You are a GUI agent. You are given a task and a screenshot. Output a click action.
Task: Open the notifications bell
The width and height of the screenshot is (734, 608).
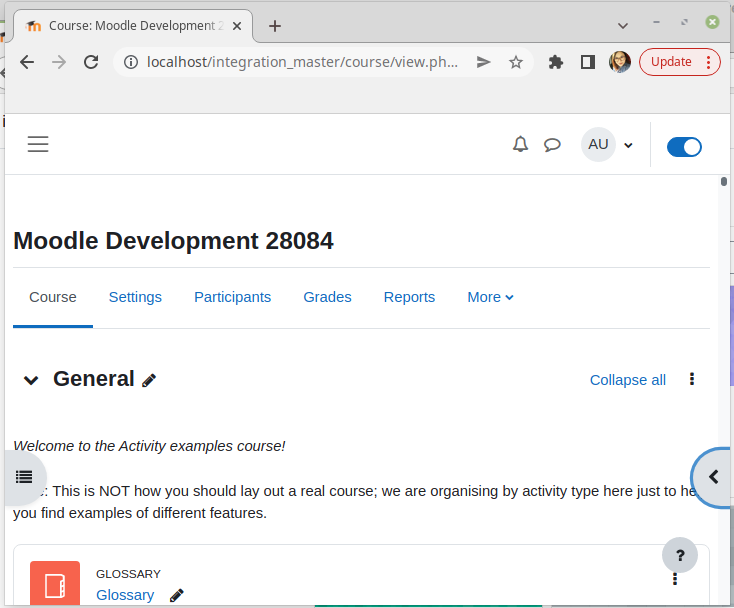point(520,145)
